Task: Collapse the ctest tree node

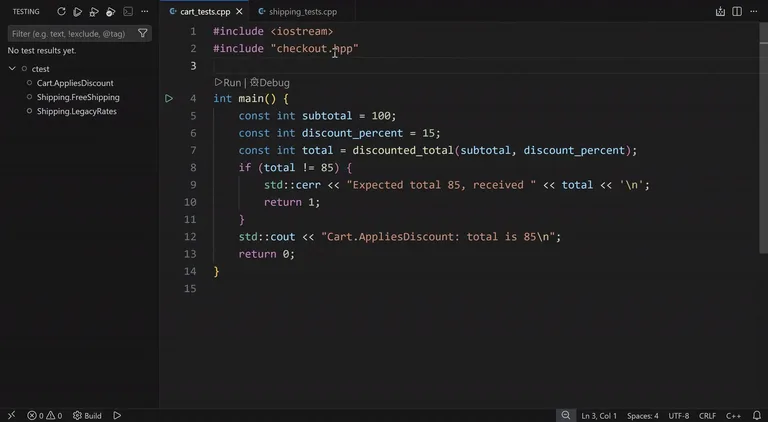Action: click(x=12, y=69)
